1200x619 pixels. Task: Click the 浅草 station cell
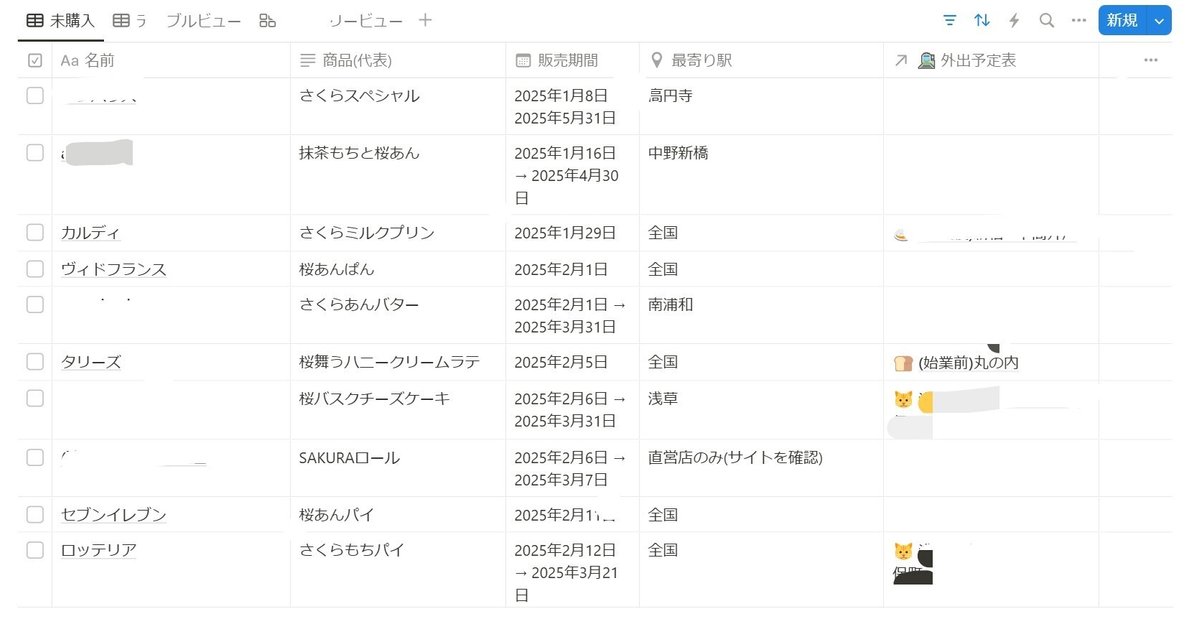click(761, 410)
